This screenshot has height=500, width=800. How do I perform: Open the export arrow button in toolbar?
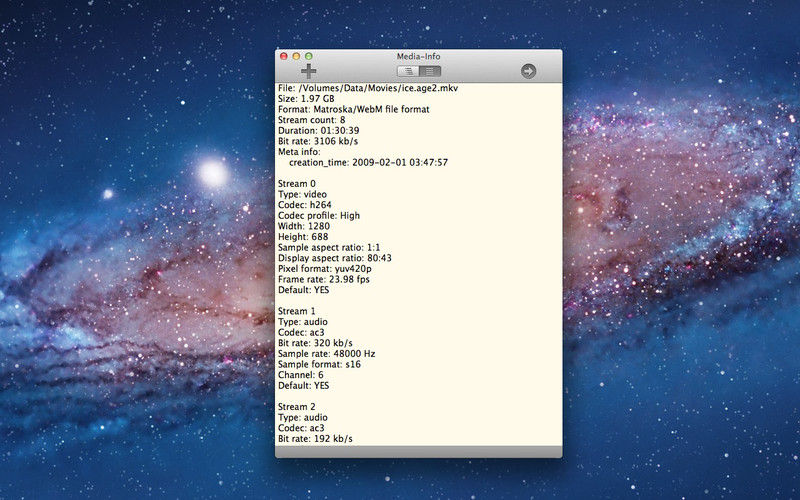(528, 71)
